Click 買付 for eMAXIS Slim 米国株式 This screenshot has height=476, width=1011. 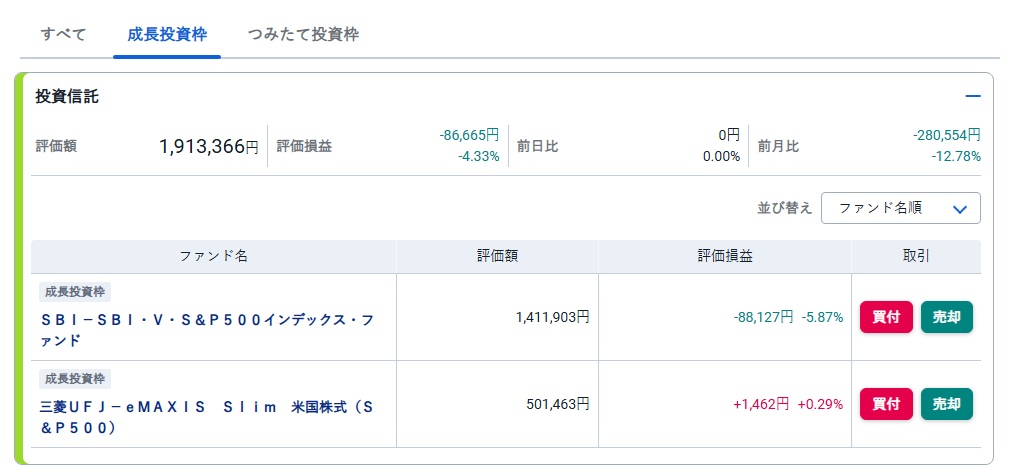pyautogui.click(x=886, y=404)
